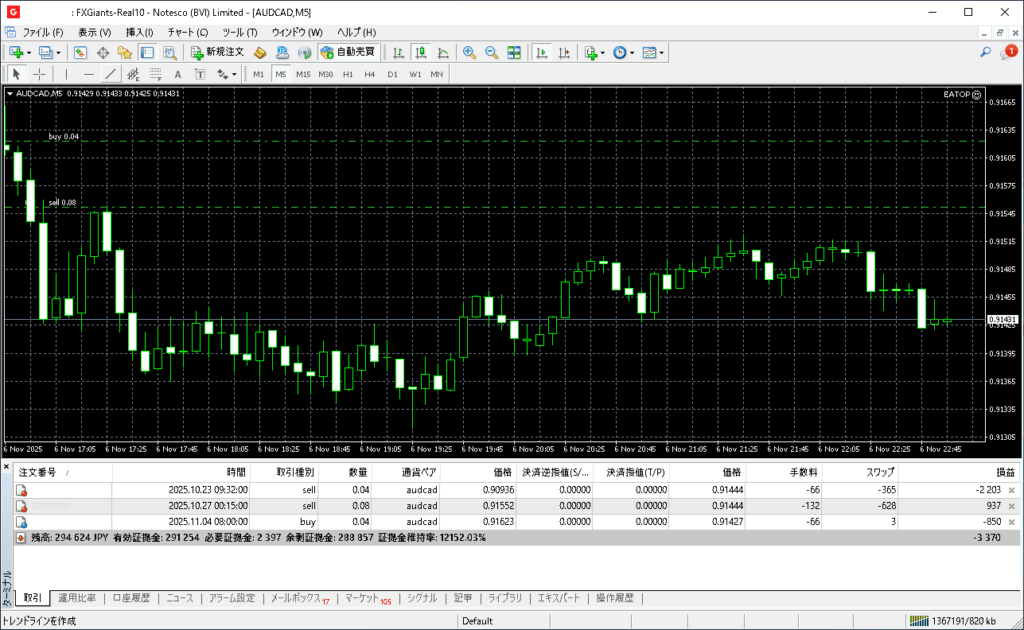The width and height of the screenshot is (1024, 630).
Task: Select the trendline drawing tool
Action: coord(111,74)
